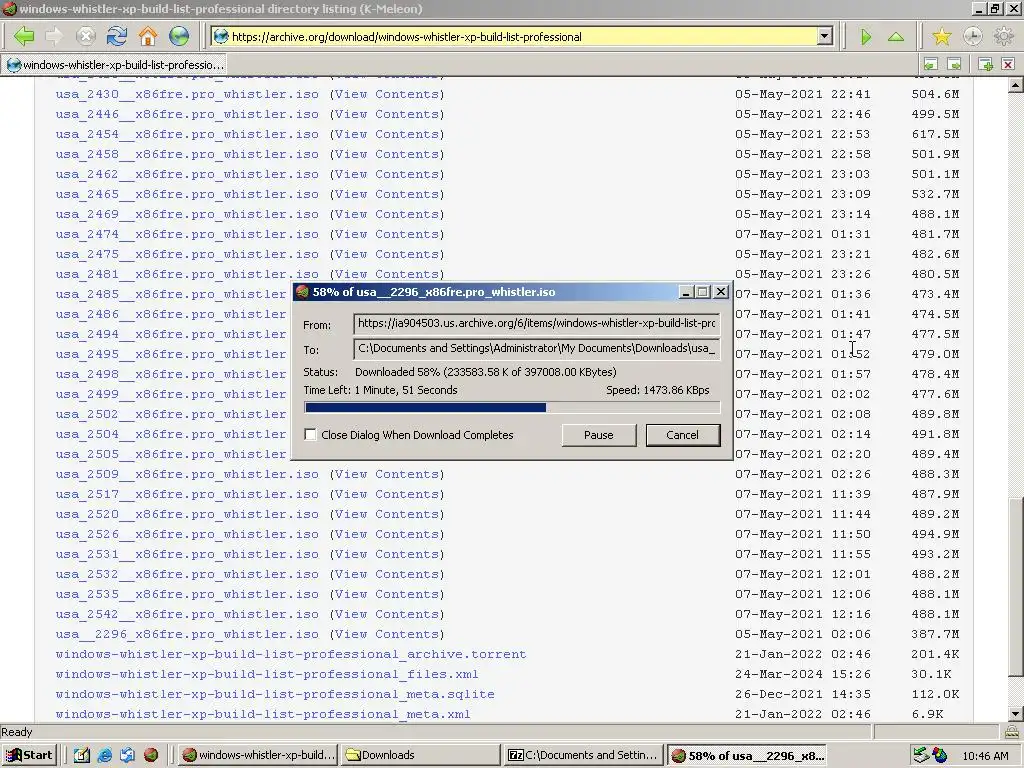Open preferences with the gear icon

point(1004,37)
